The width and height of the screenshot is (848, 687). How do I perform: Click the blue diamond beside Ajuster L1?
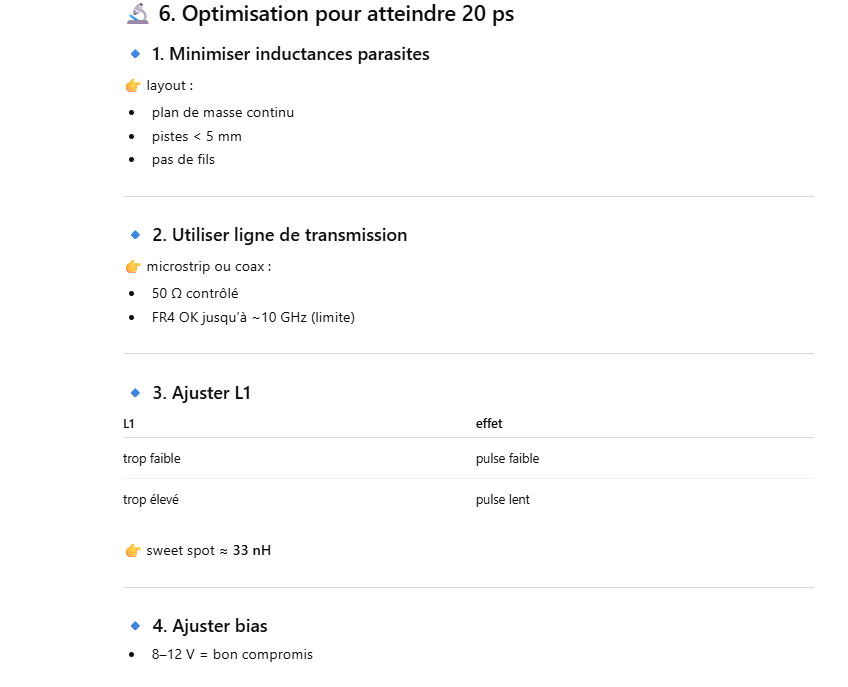coord(136,393)
